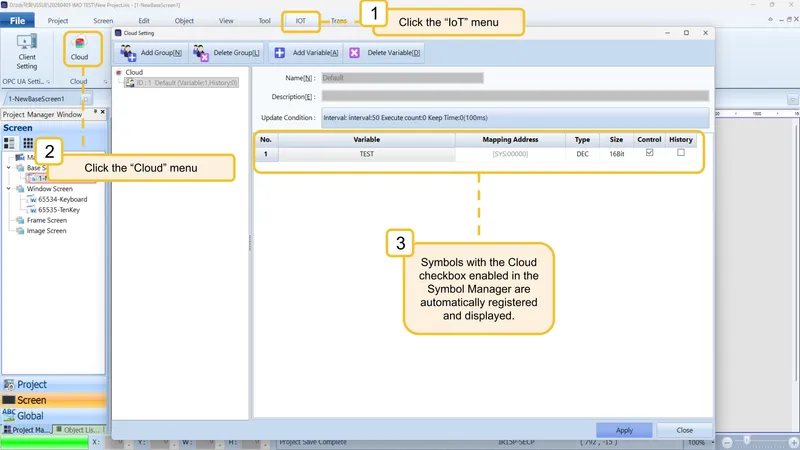Click the Description input field
Viewport: 800px width, 450px height.
click(x=515, y=96)
